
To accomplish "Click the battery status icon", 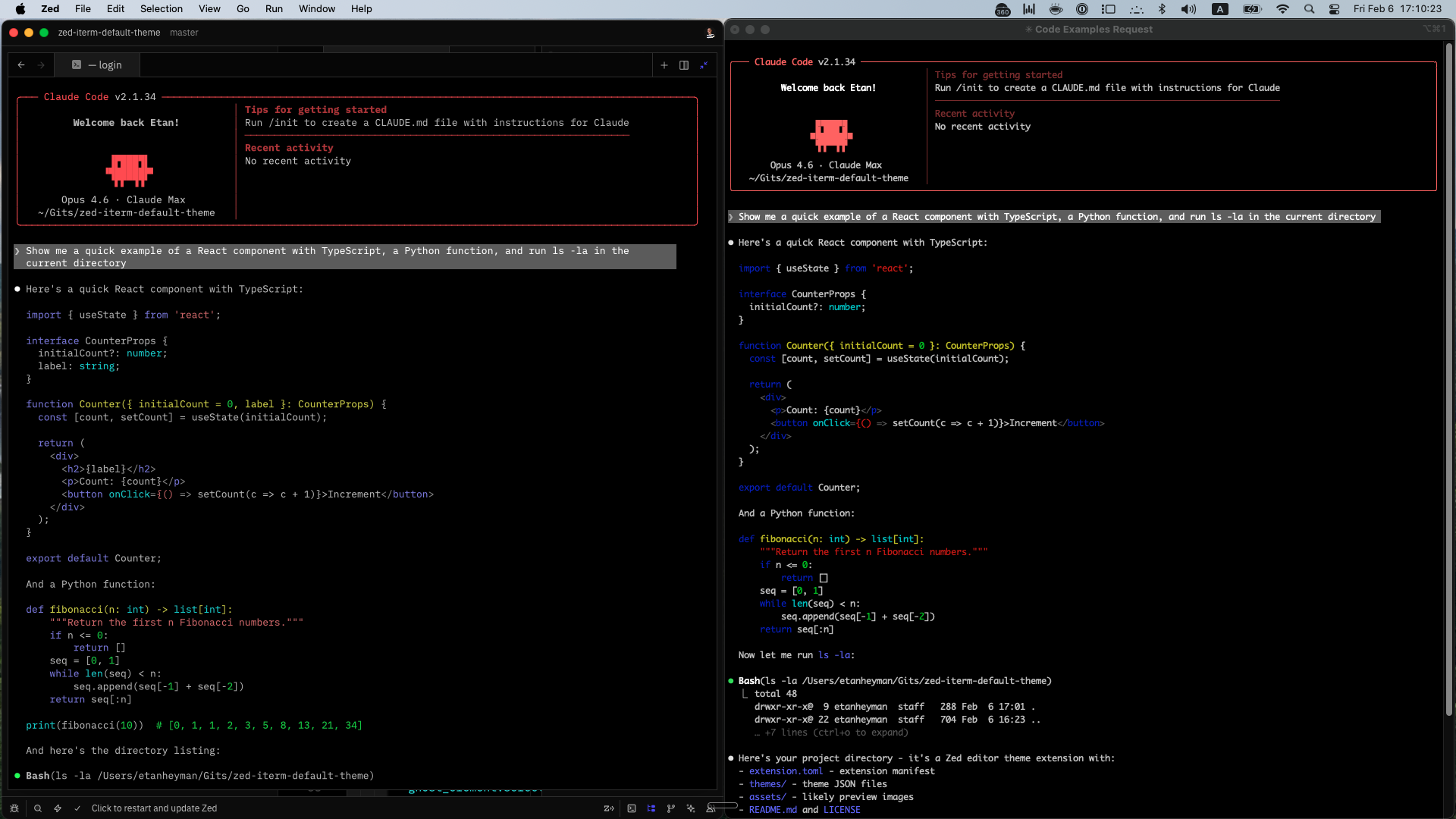I will point(1252,9).
